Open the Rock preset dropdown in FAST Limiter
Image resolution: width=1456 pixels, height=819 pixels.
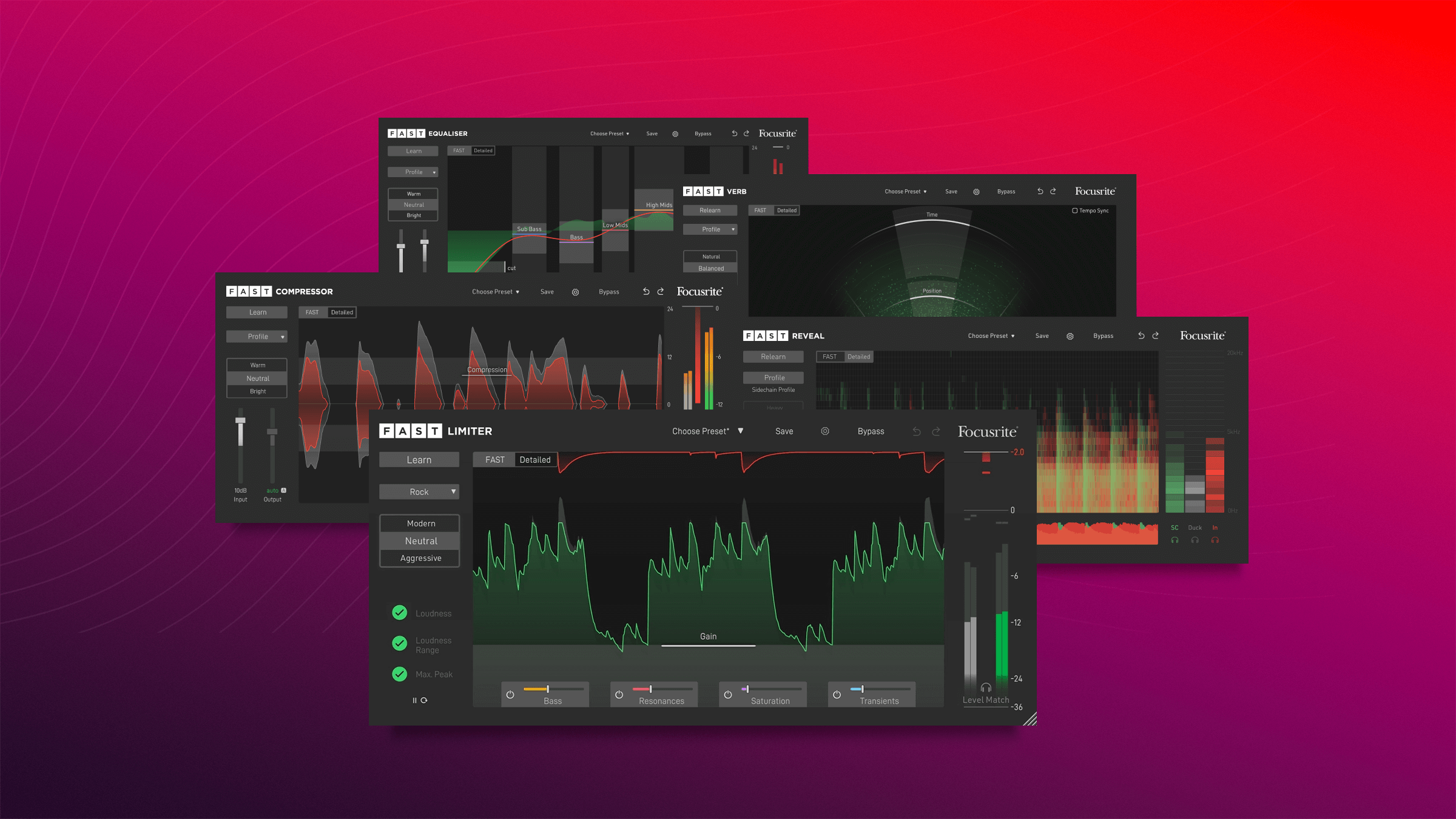419,491
